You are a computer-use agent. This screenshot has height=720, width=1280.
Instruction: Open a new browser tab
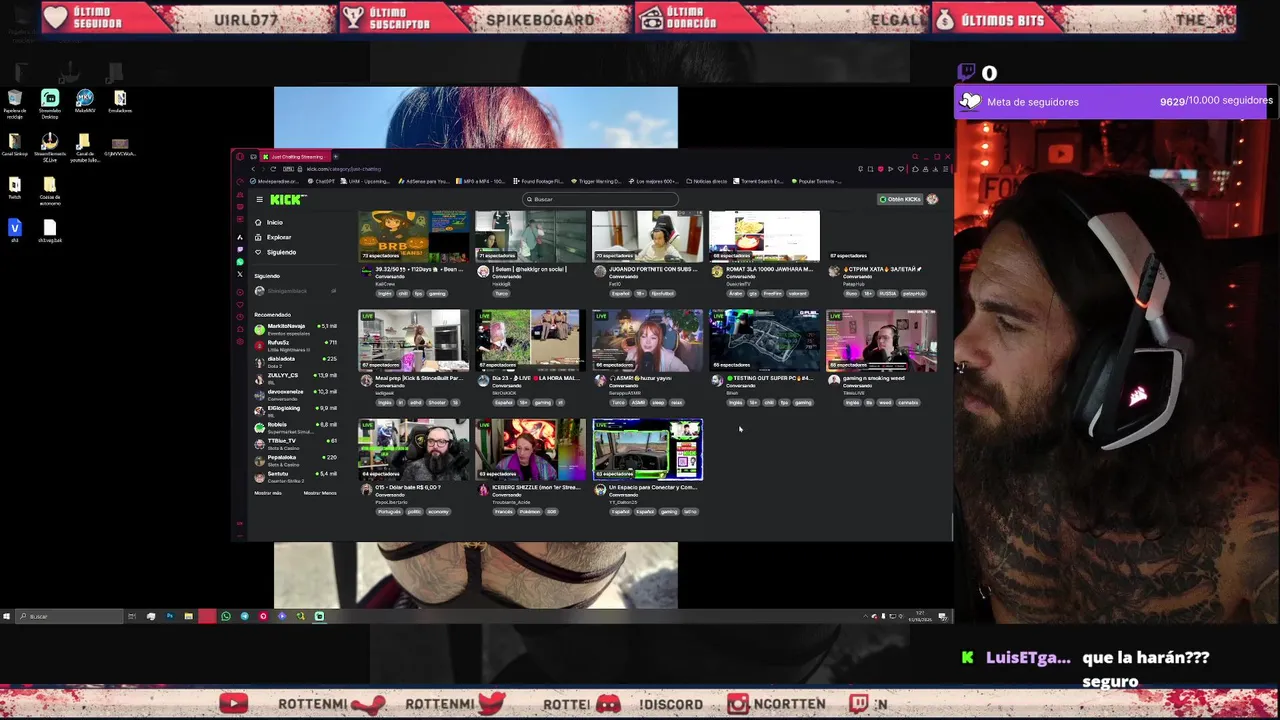pos(336,157)
